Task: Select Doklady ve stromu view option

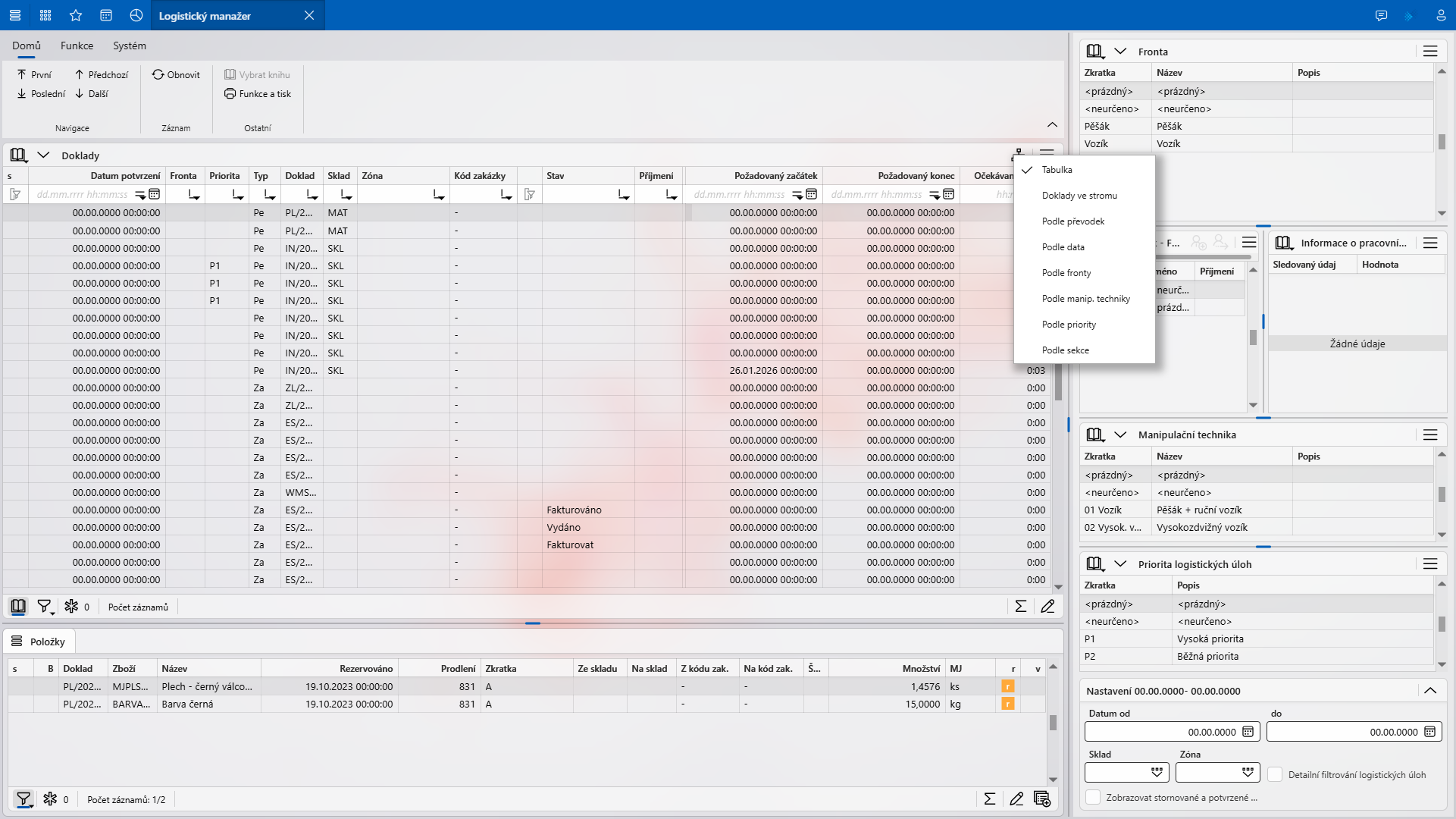Action: [x=1079, y=196]
